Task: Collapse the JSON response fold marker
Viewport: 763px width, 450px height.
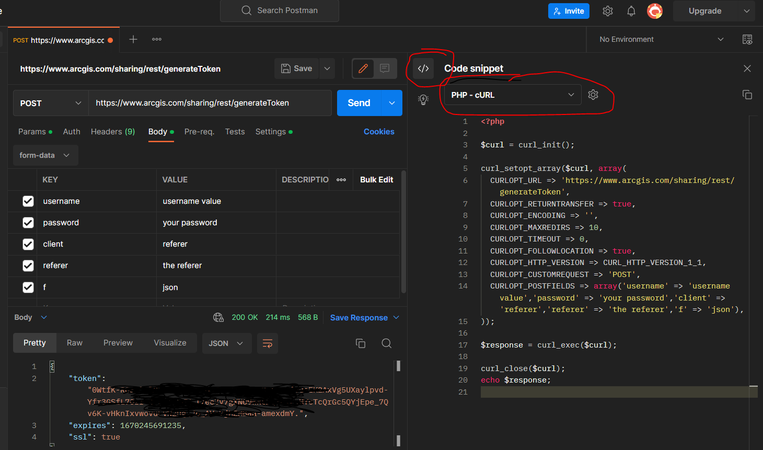Action: point(52,366)
